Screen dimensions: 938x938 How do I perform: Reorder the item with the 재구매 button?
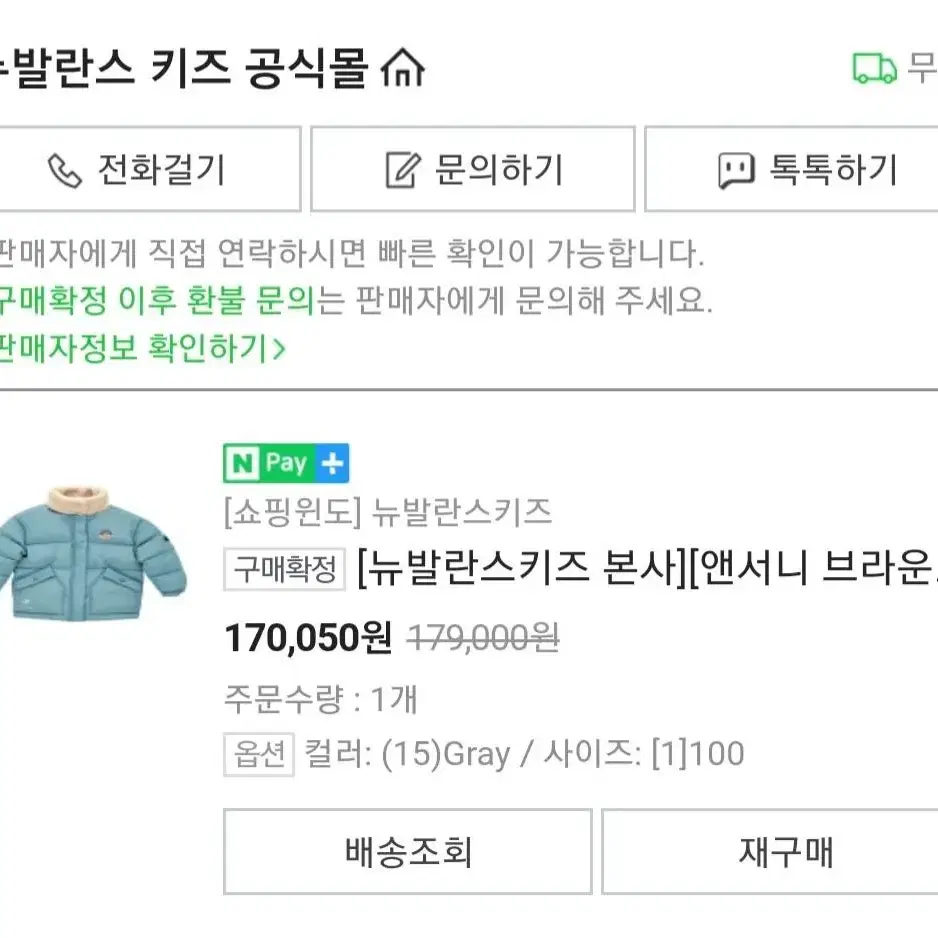coord(786,852)
